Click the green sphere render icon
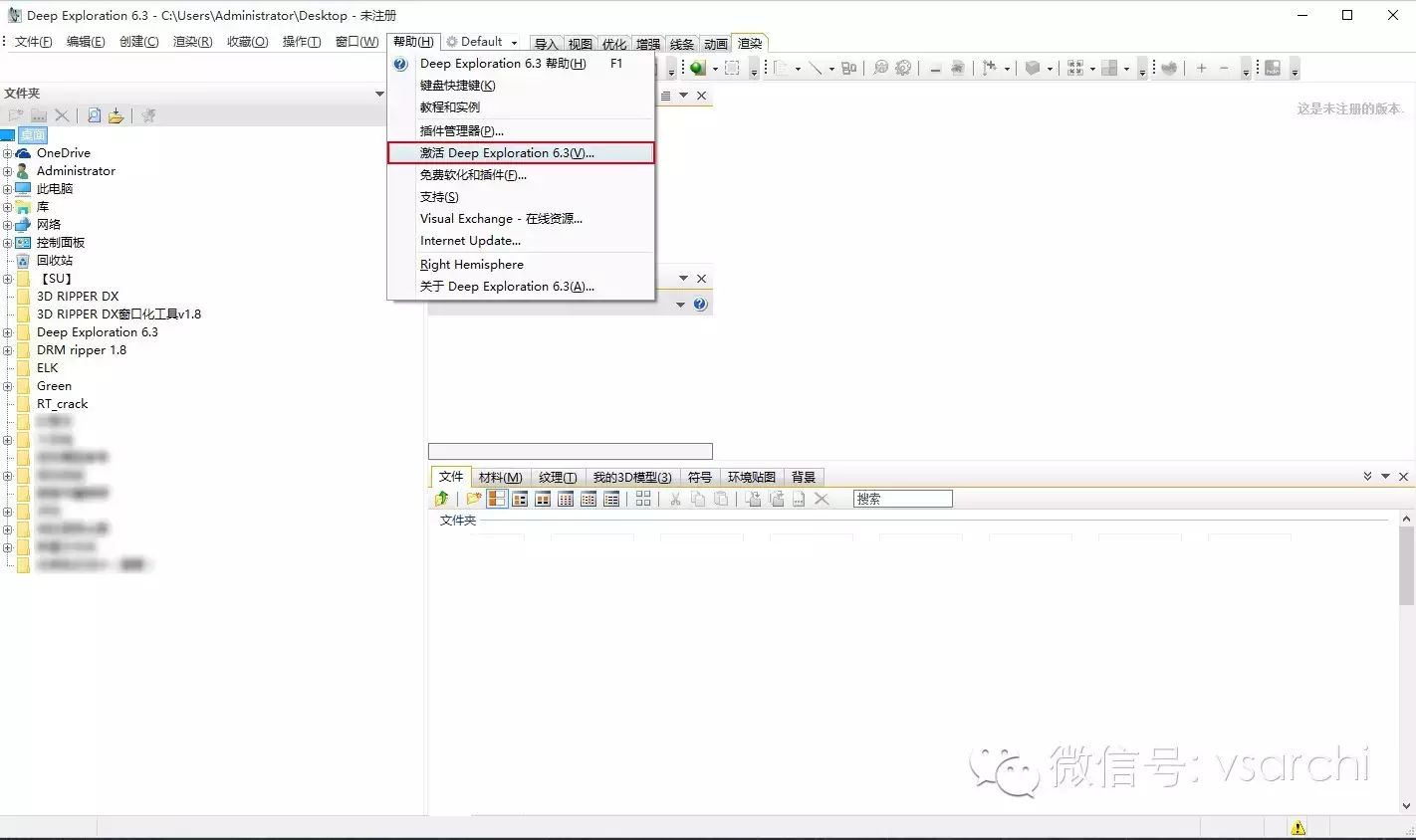This screenshot has width=1416, height=840. point(698,68)
